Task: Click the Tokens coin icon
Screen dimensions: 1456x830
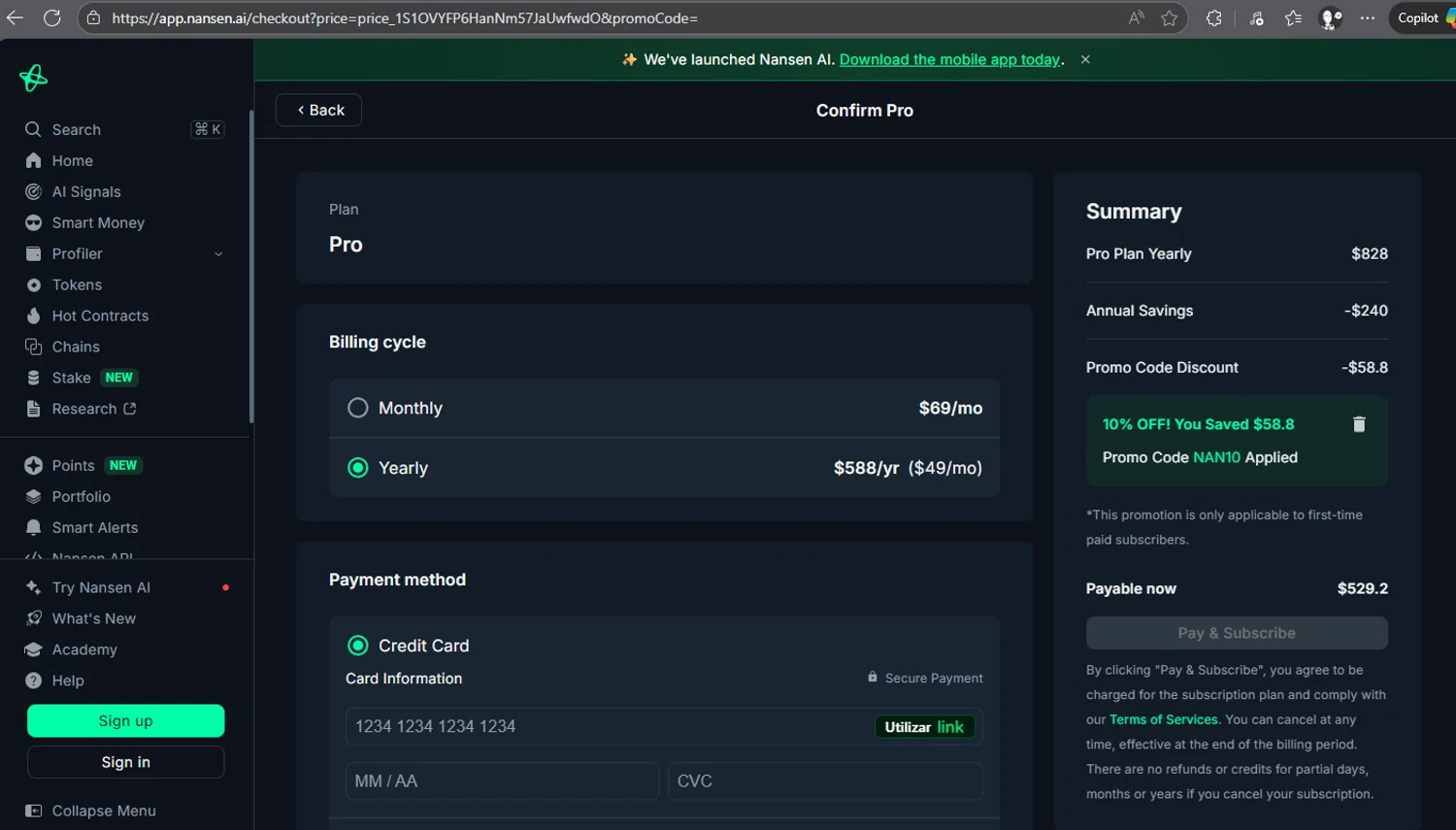Action: 33,284
